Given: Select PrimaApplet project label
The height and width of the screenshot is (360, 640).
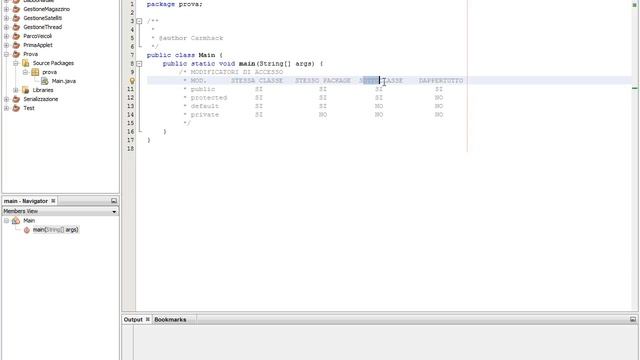Looking at the screenshot, I should 38,45.
